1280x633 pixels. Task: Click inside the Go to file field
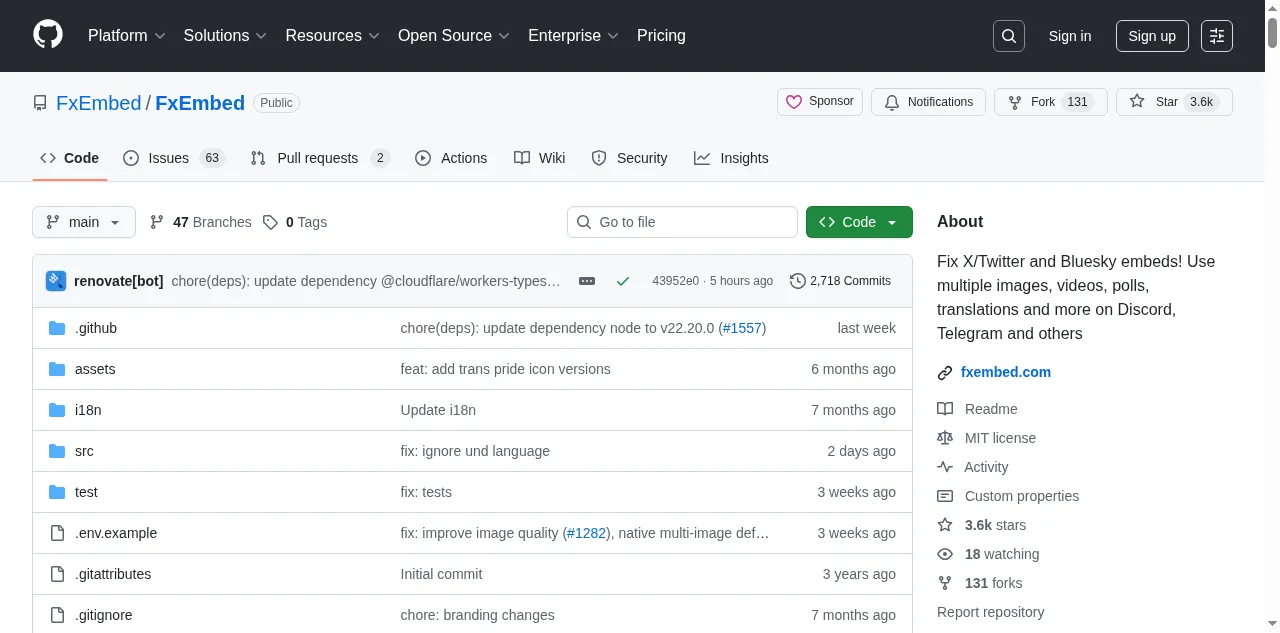pos(682,222)
